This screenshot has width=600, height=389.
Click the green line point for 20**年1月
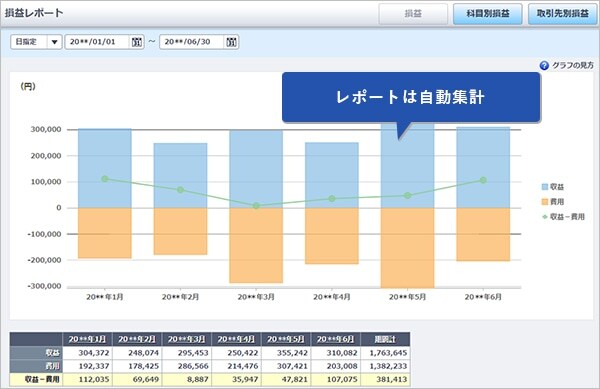click(x=105, y=179)
